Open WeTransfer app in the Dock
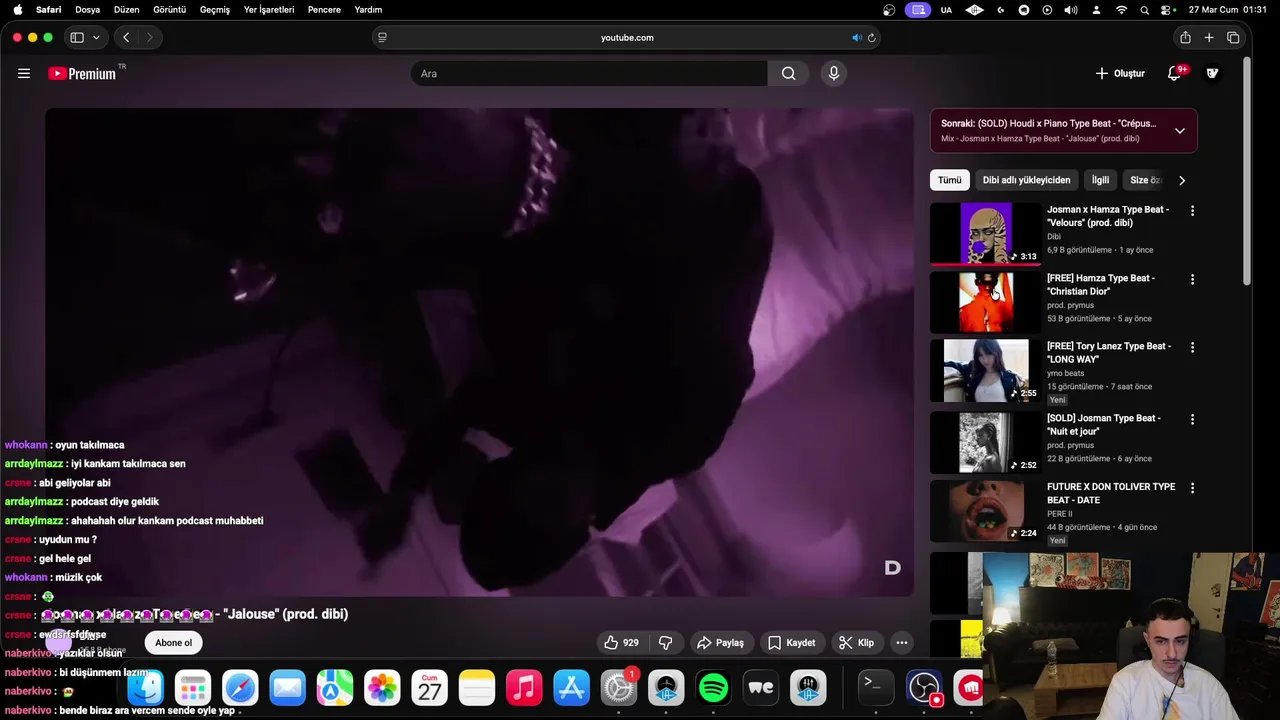The height and width of the screenshot is (720, 1280). (761, 688)
